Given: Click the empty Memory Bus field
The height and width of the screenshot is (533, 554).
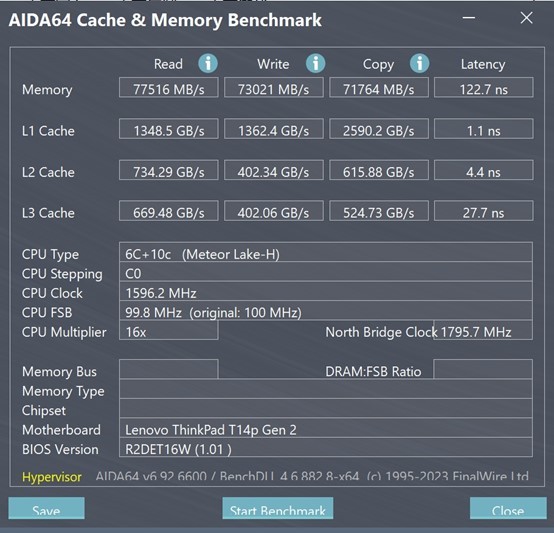Looking at the screenshot, I should 169,369.
